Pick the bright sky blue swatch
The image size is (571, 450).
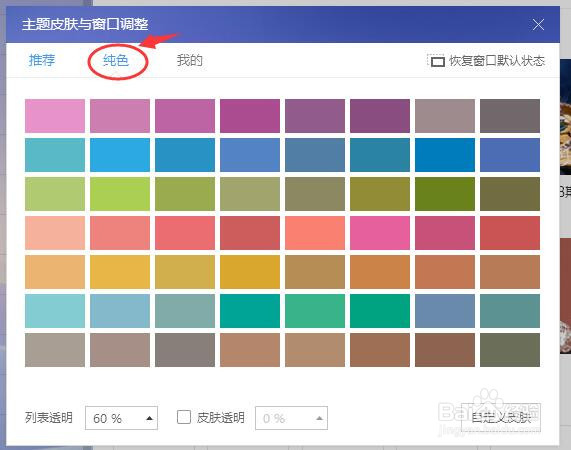click(120, 155)
